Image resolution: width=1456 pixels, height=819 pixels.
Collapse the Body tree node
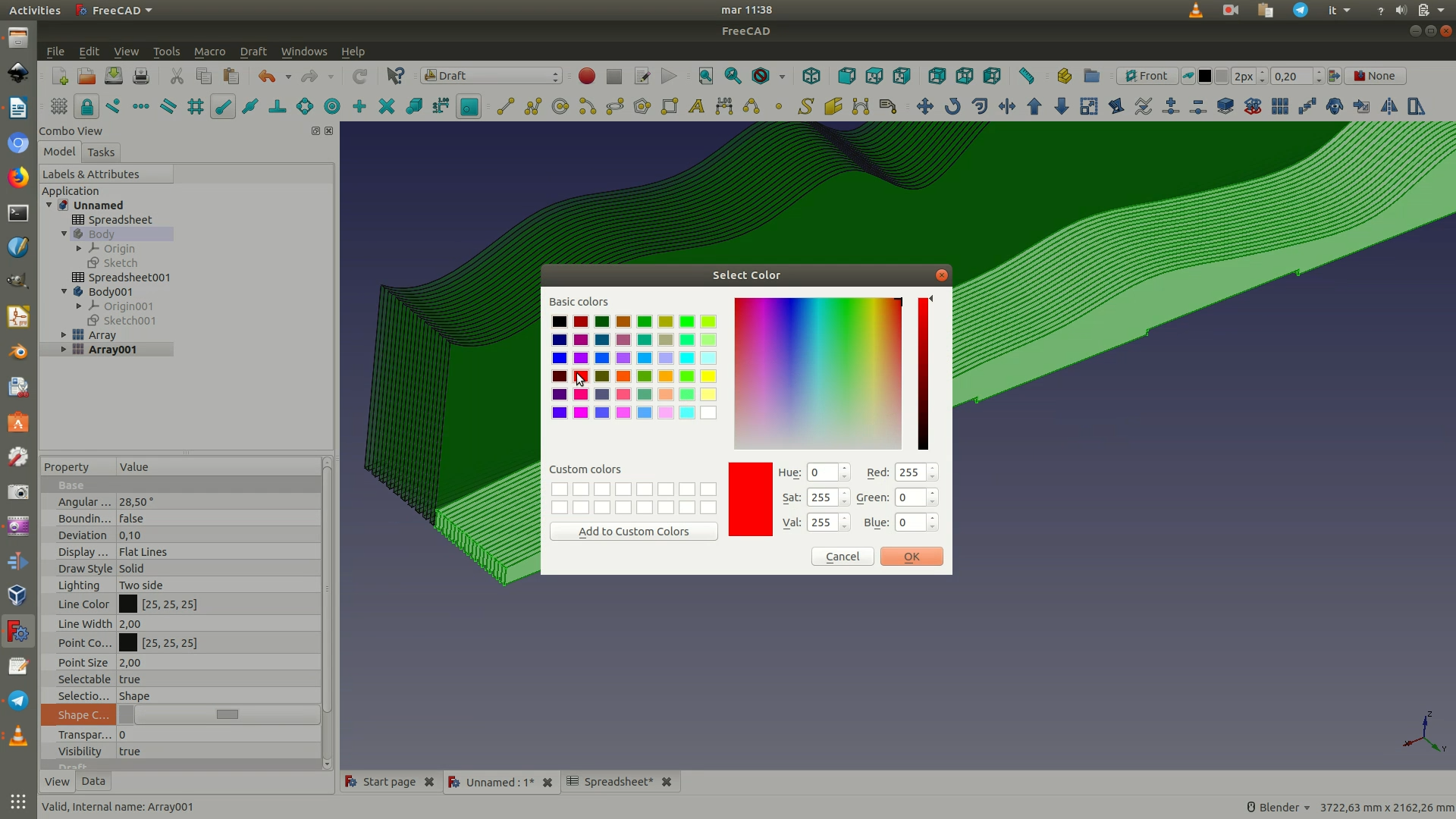[x=64, y=234]
